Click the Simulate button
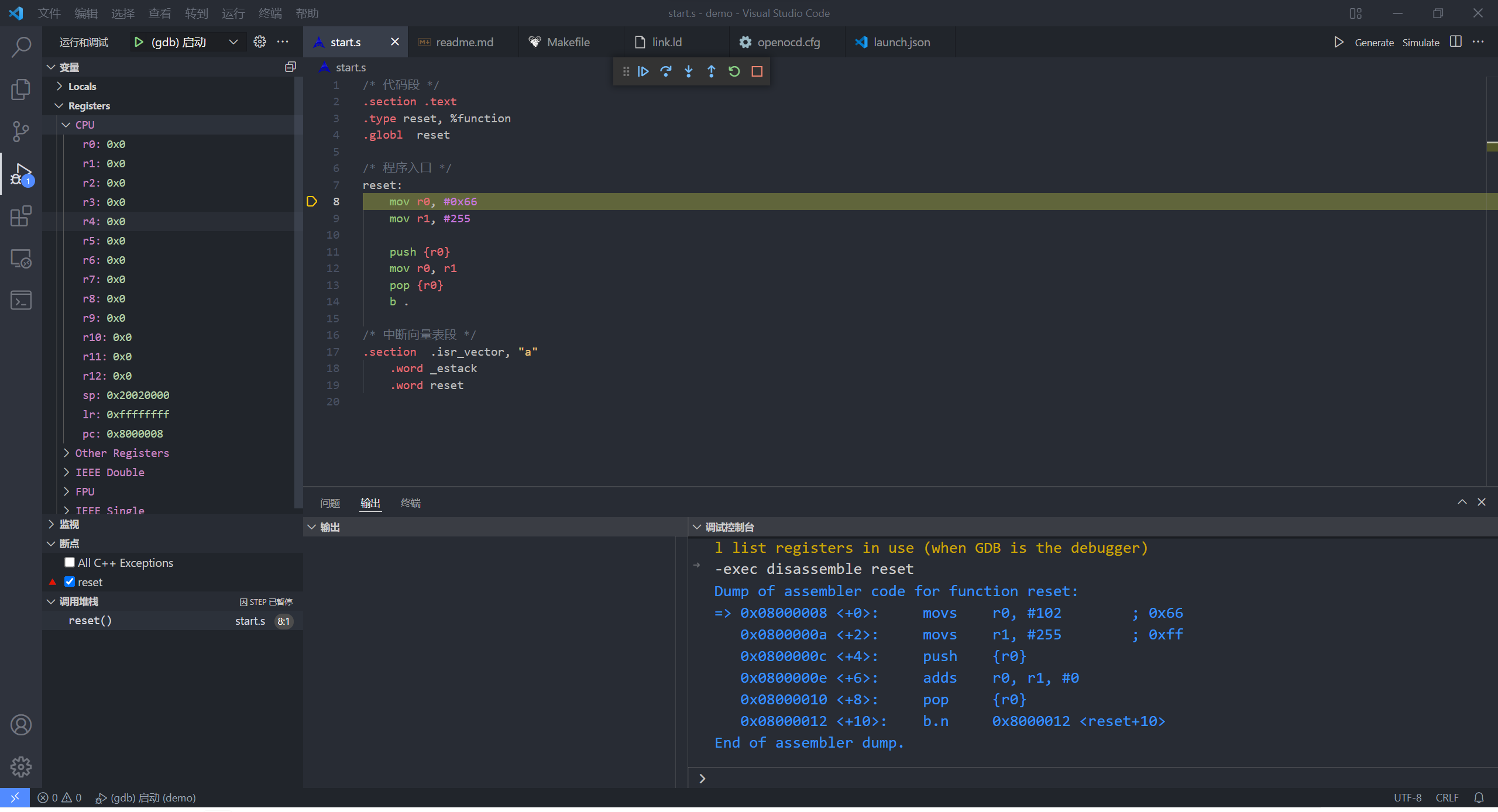The width and height of the screenshot is (1498, 812). (1421, 43)
